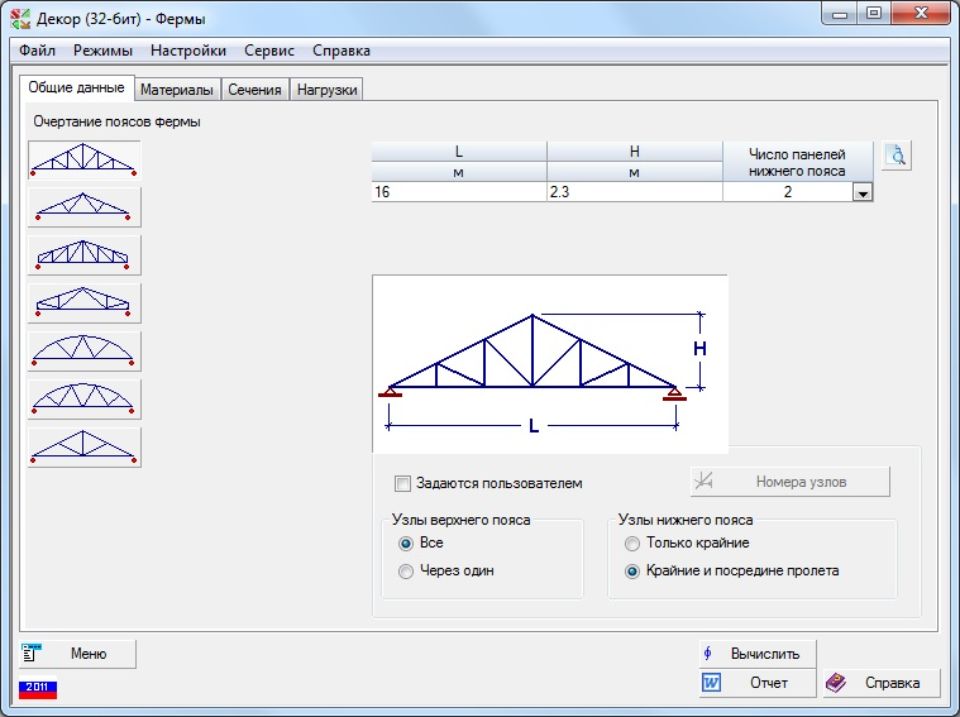
Task: Open the 'Нагрузки' tab
Action: 327,90
